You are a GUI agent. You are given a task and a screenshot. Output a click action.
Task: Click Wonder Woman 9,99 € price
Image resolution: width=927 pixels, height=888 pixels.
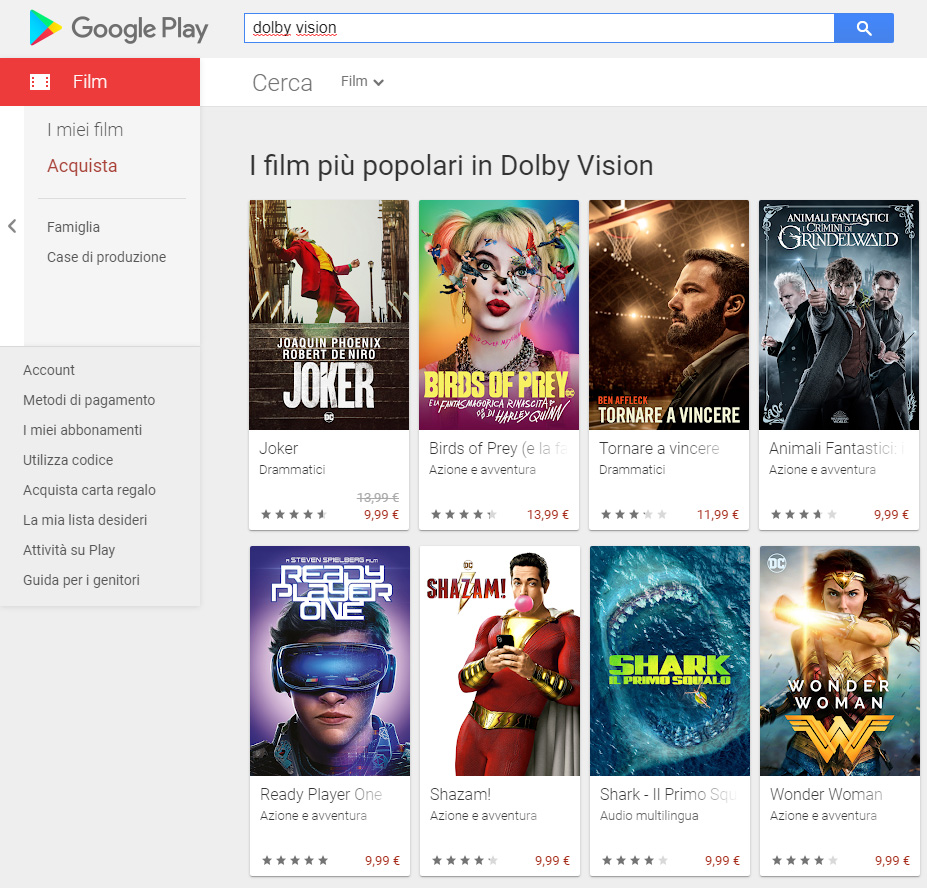(x=892, y=860)
